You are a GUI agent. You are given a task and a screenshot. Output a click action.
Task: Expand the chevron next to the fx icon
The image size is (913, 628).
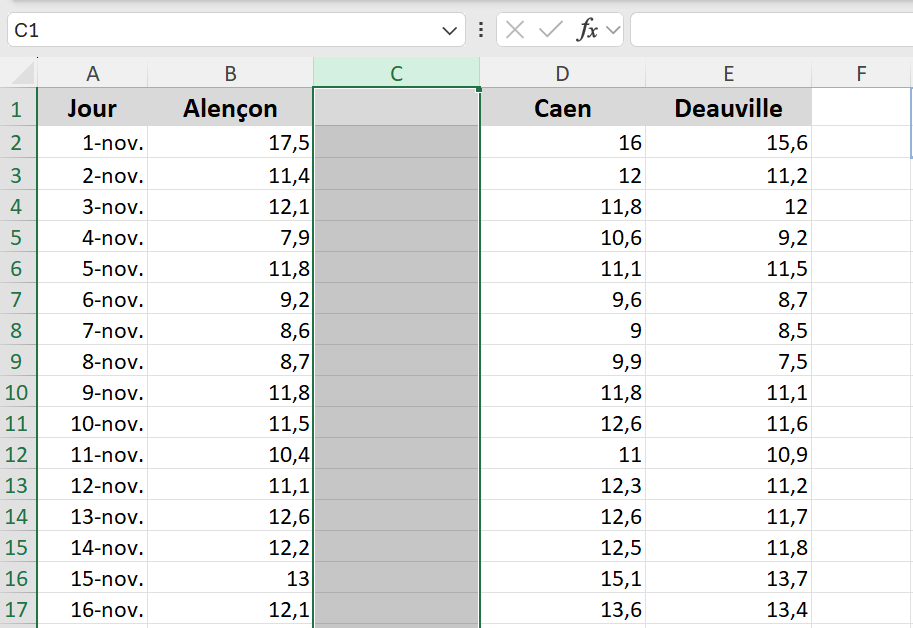tap(613, 31)
